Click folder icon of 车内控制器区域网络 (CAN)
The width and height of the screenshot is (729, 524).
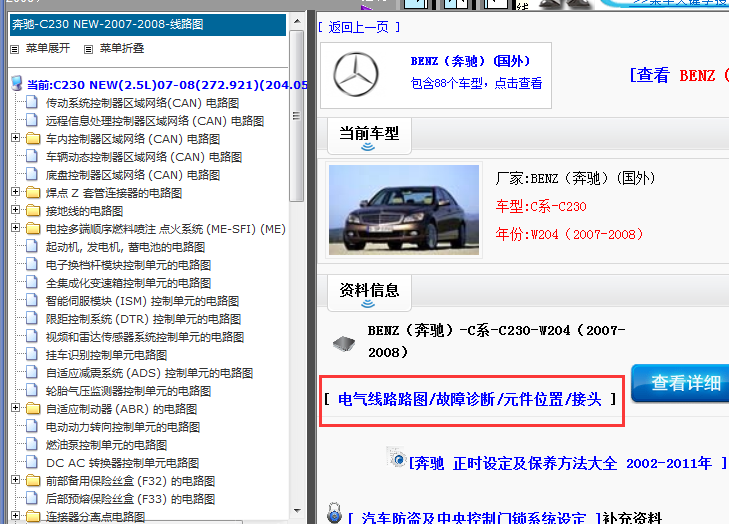point(33,139)
